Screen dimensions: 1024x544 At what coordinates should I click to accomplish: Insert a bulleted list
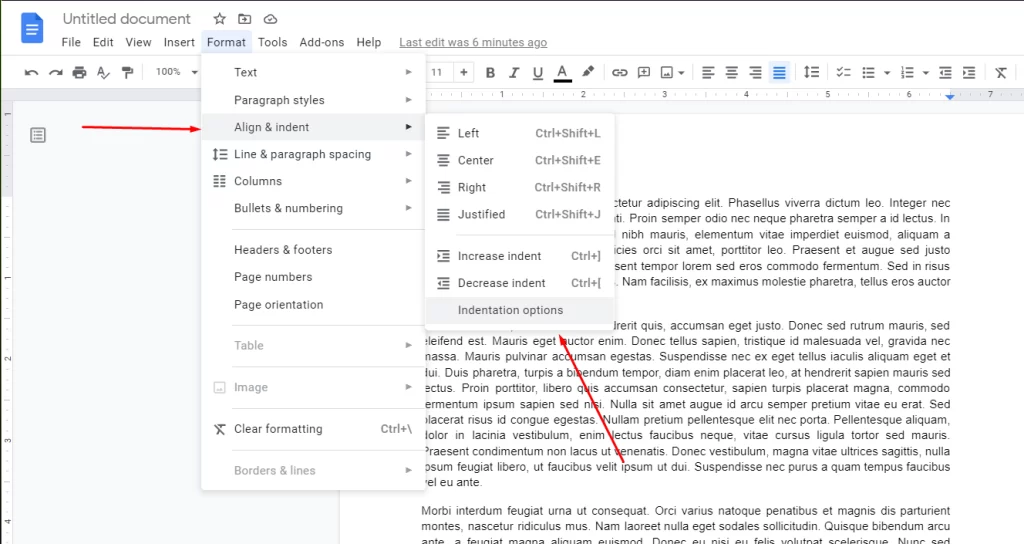[868, 72]
